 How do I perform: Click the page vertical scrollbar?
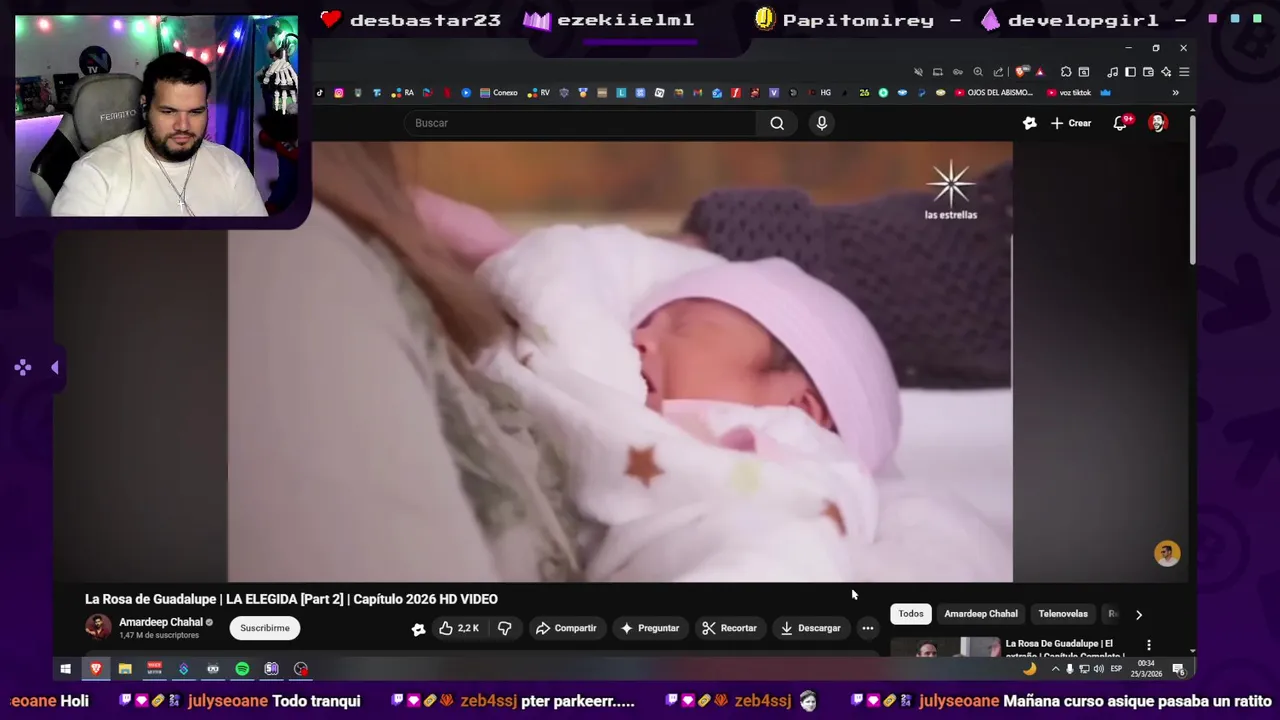(x=1192, y=190)
